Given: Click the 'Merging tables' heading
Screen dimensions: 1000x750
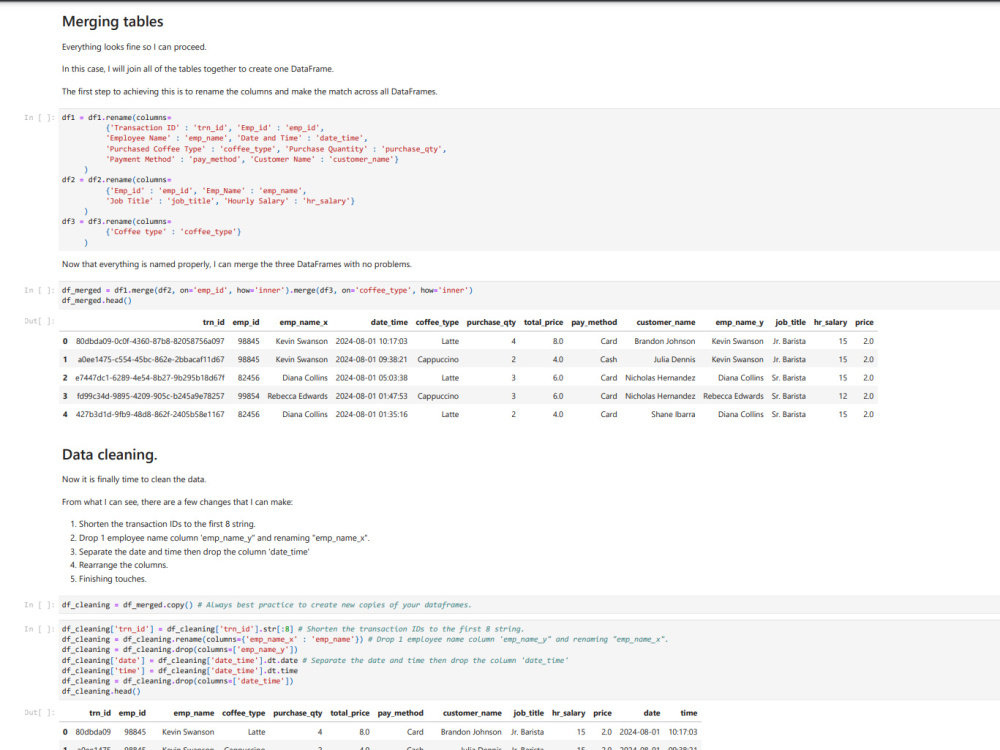Looking at the screenshot, I should [x=112, y=22].
